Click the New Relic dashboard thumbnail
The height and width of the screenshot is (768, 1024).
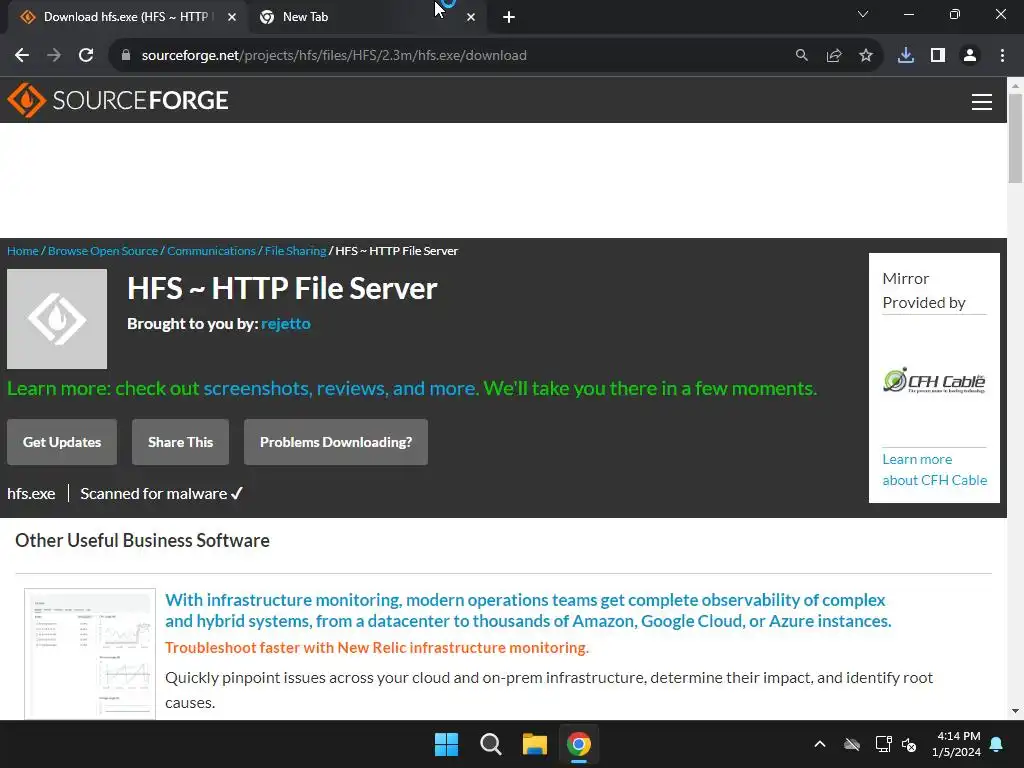[90, 654]
